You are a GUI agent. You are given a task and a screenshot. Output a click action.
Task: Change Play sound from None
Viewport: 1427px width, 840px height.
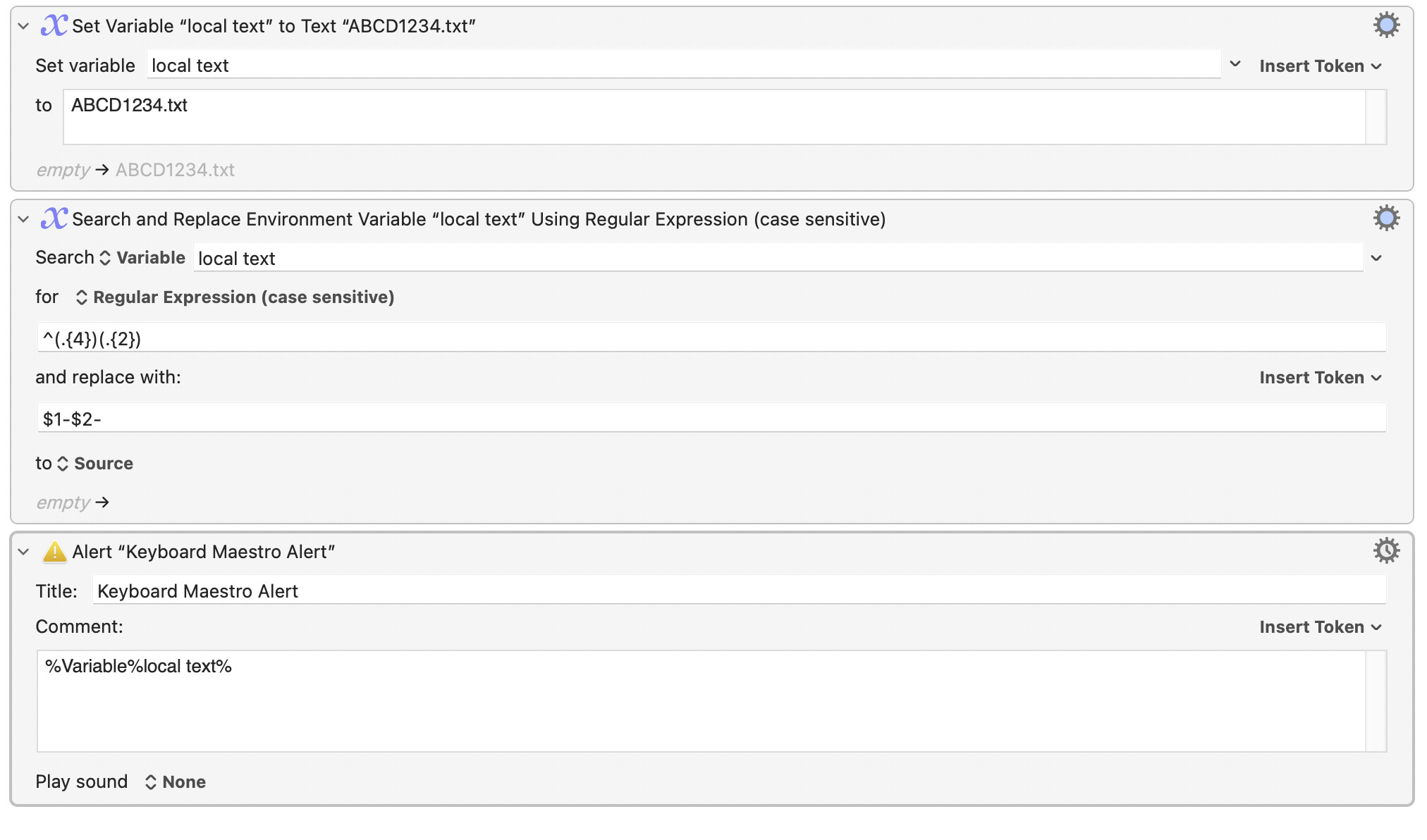176,782
